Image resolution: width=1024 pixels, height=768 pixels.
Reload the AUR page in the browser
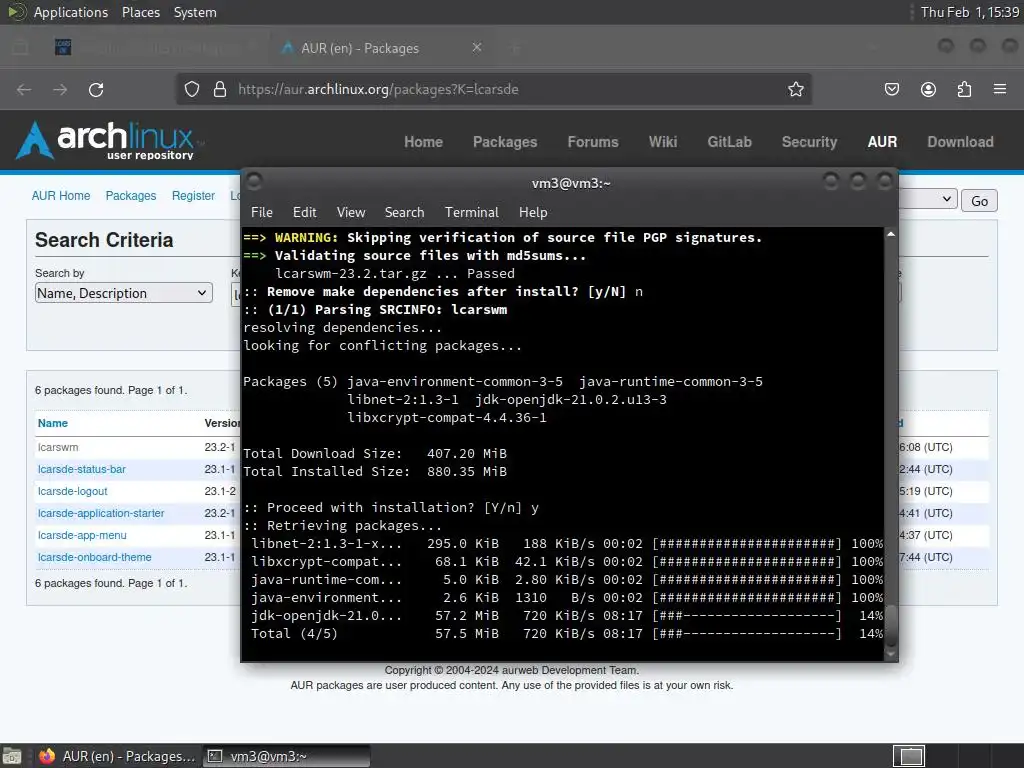pyautogui.click(x=96, y=89)
